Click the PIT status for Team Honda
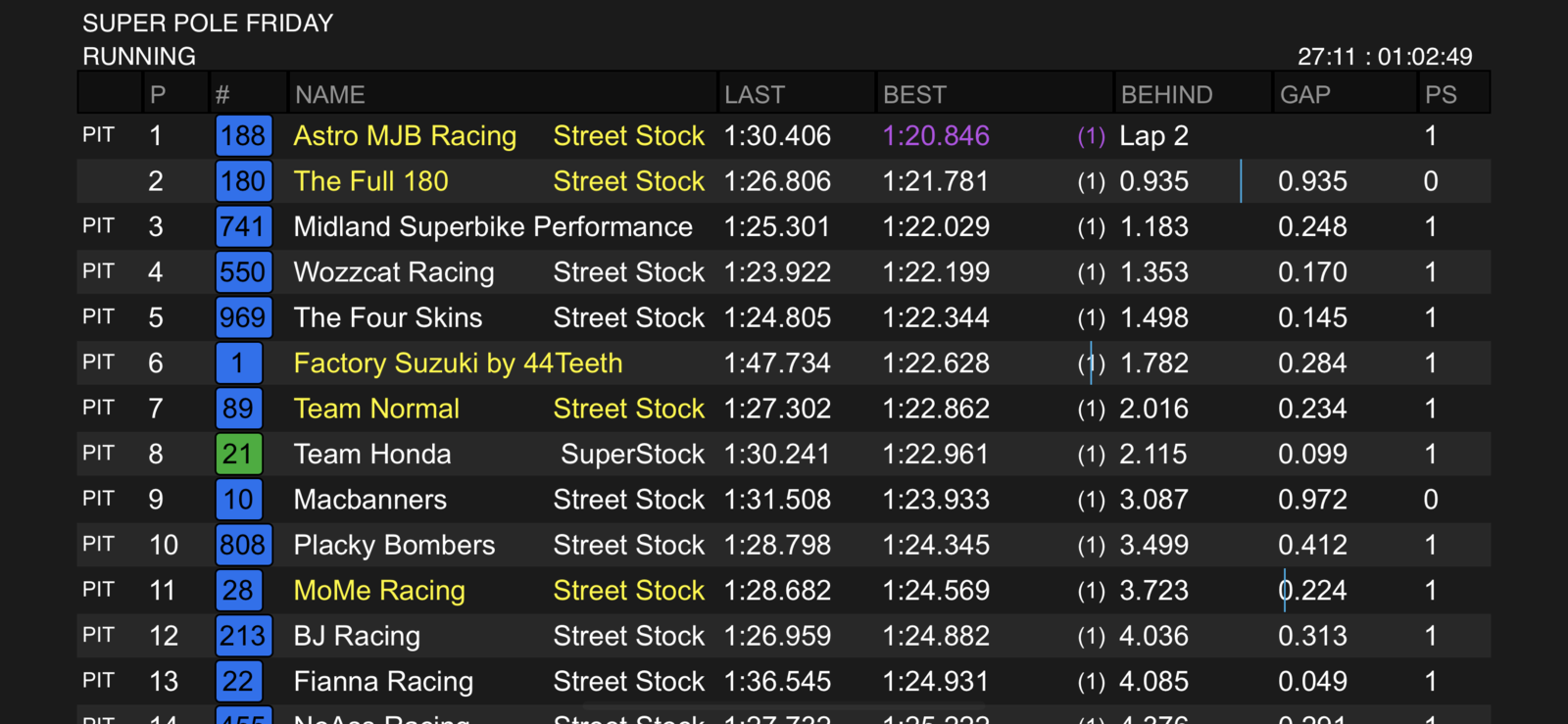 pos(98,454)
